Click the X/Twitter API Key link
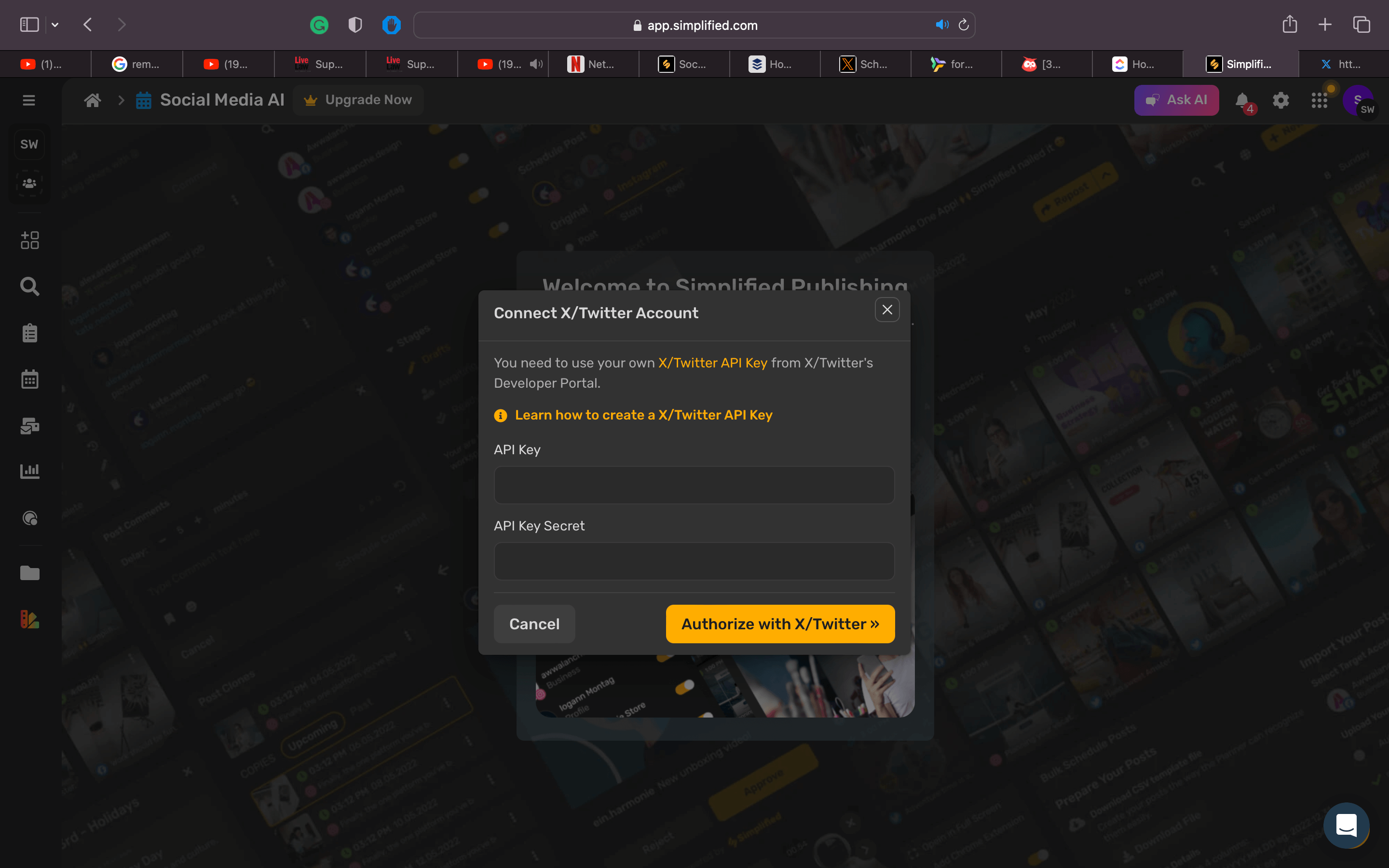Image resolution: width=1389 pixels, height=868 pixels. tap(713, 362)
